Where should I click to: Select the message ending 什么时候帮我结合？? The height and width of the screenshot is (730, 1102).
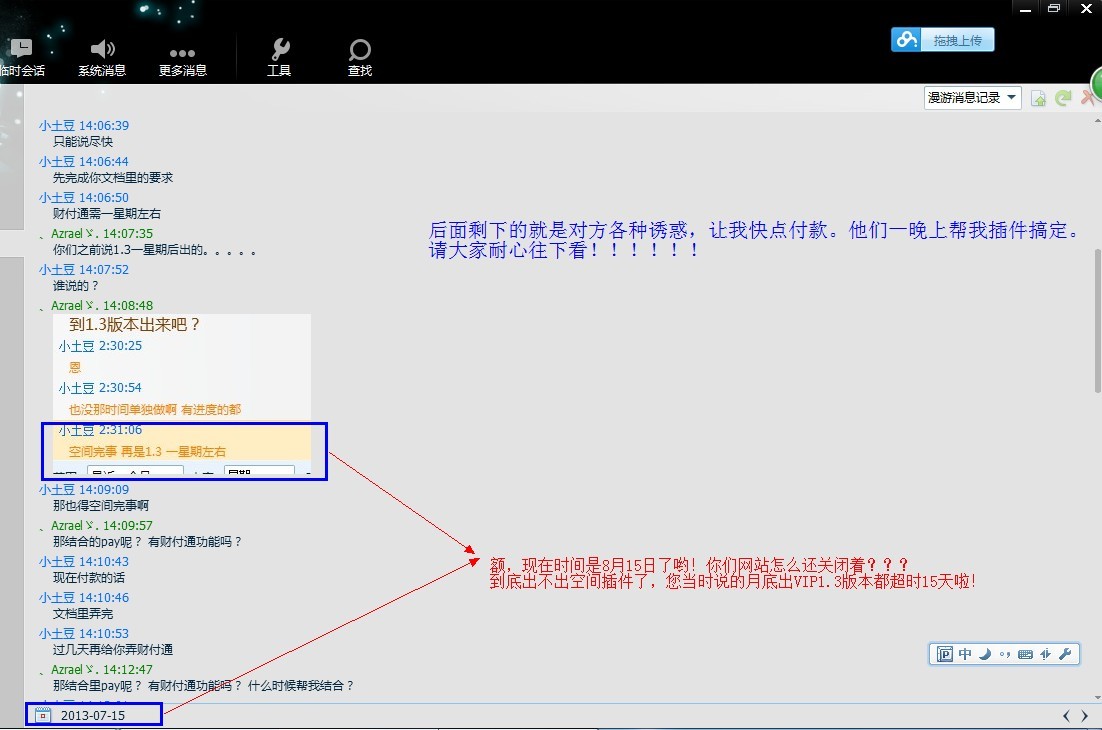[203, 686]
